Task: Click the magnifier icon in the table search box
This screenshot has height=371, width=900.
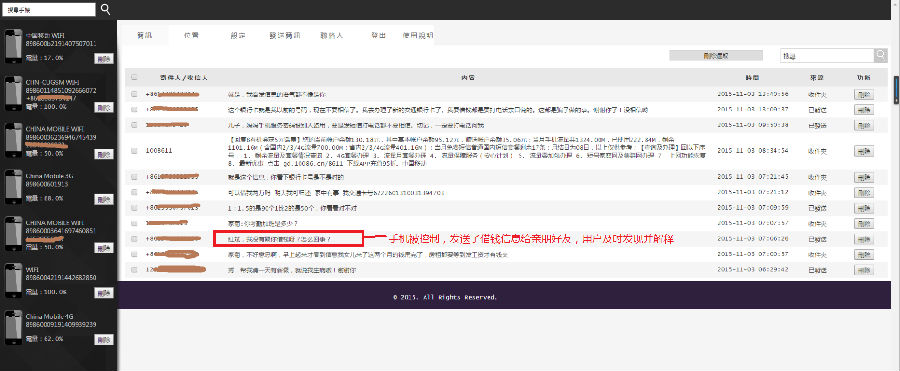Action: [880, 55]
